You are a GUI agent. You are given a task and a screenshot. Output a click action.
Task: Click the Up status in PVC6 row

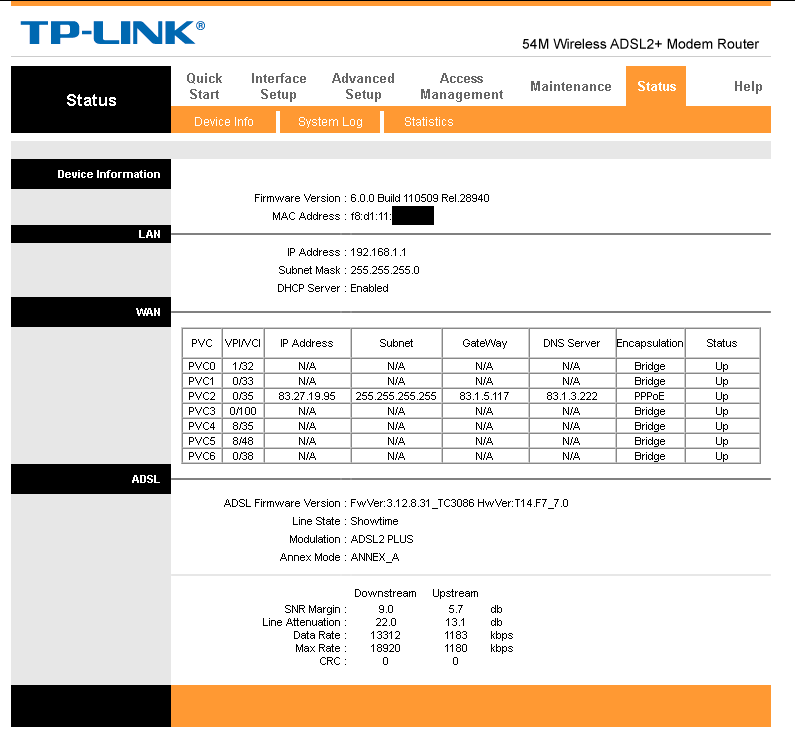coord(721,456)
